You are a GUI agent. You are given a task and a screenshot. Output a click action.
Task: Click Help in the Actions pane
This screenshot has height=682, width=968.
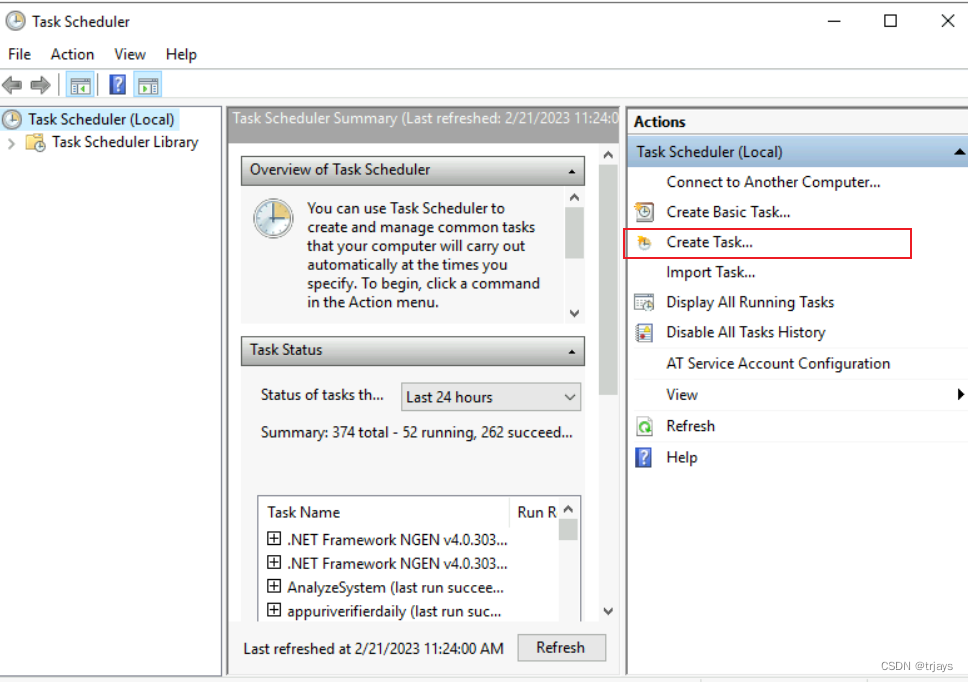[x=682, y=457]
